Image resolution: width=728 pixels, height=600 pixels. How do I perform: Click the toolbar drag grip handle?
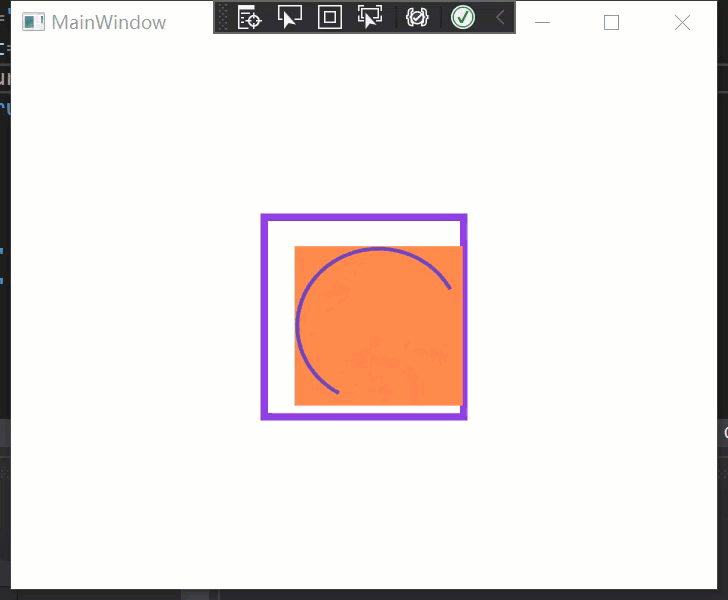pyautogui.click(x=223, y=17)
